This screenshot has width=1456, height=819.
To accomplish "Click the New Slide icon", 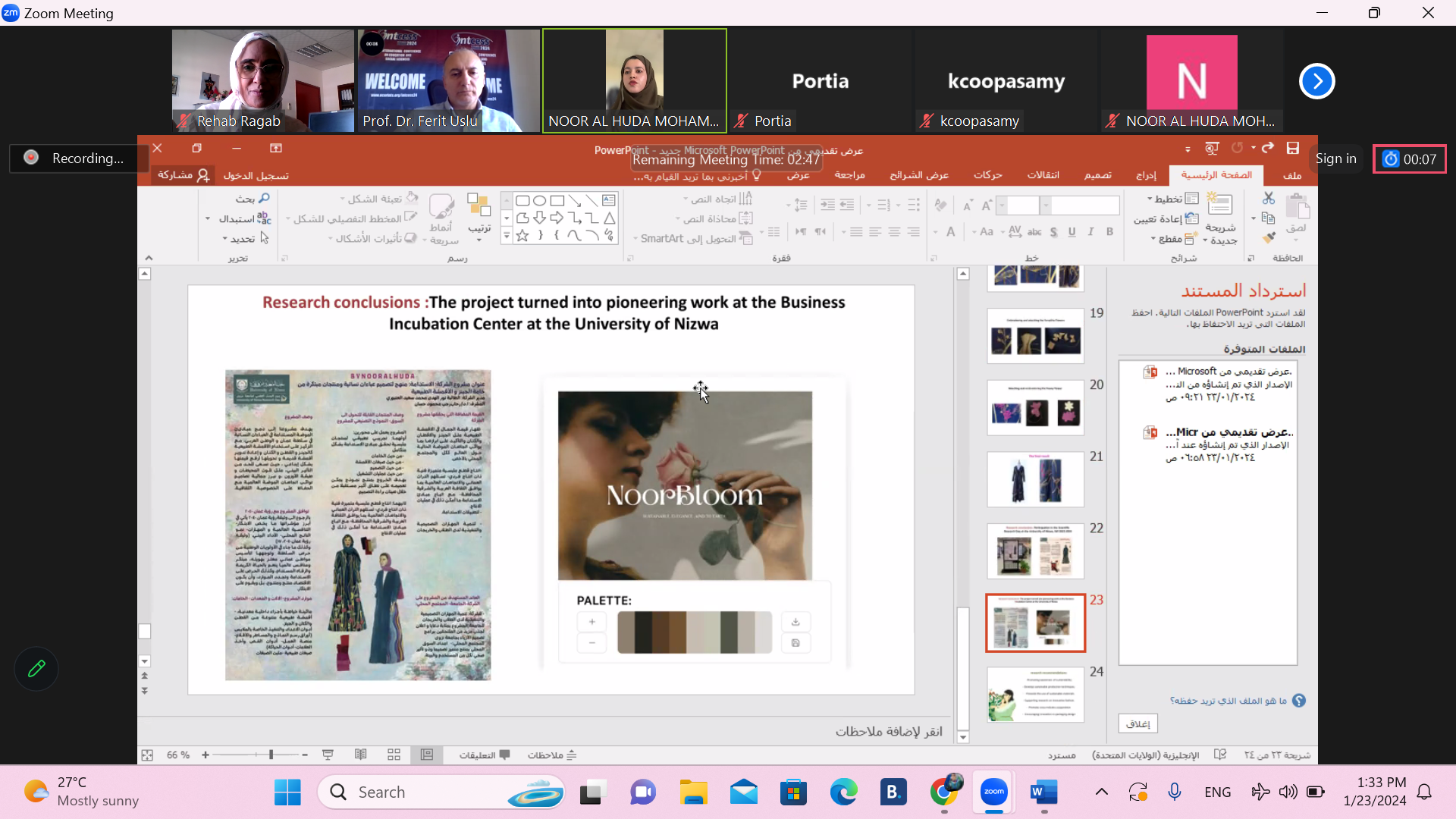I will point(1220,204).
